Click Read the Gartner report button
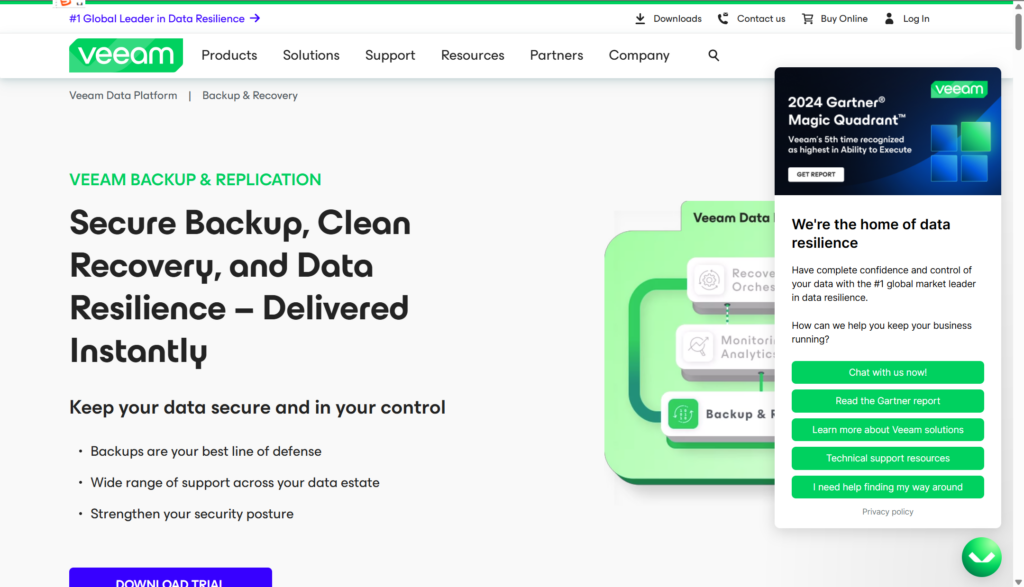Viewport: 1024px width, 587px height. click(887, 401)
